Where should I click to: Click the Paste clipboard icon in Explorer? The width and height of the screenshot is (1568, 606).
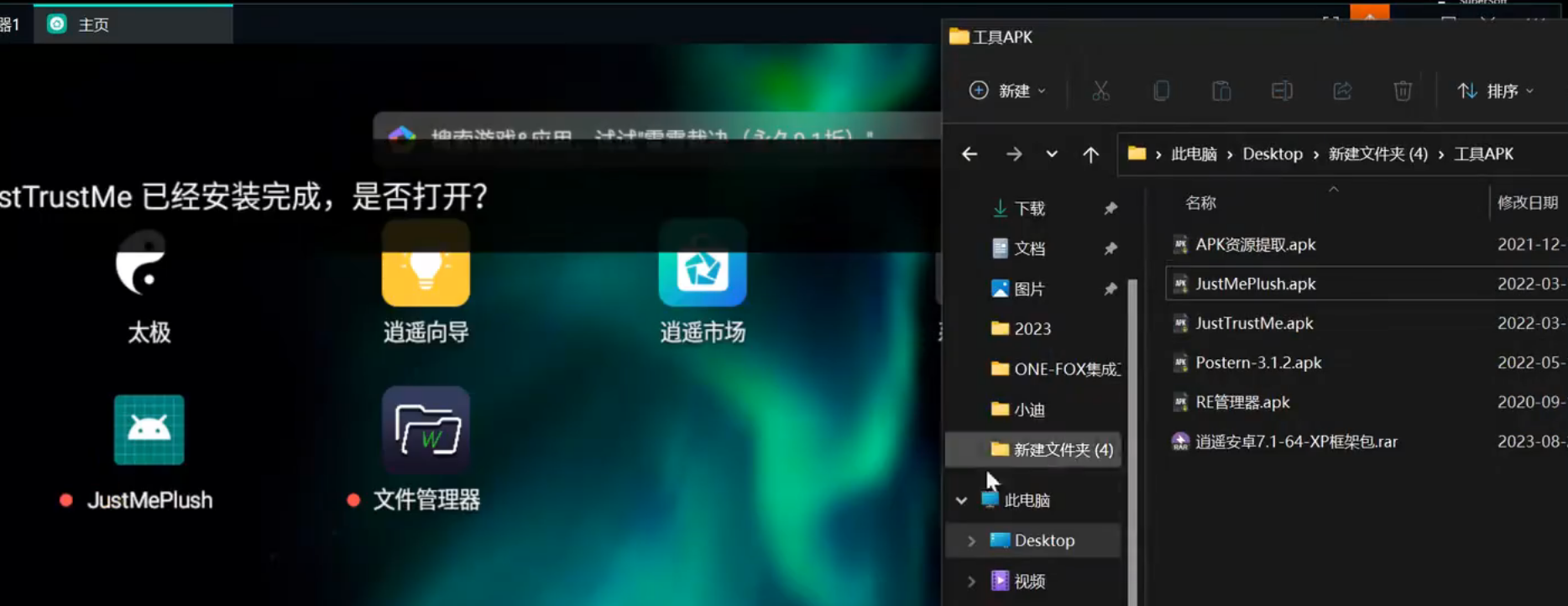point(1221,91)
